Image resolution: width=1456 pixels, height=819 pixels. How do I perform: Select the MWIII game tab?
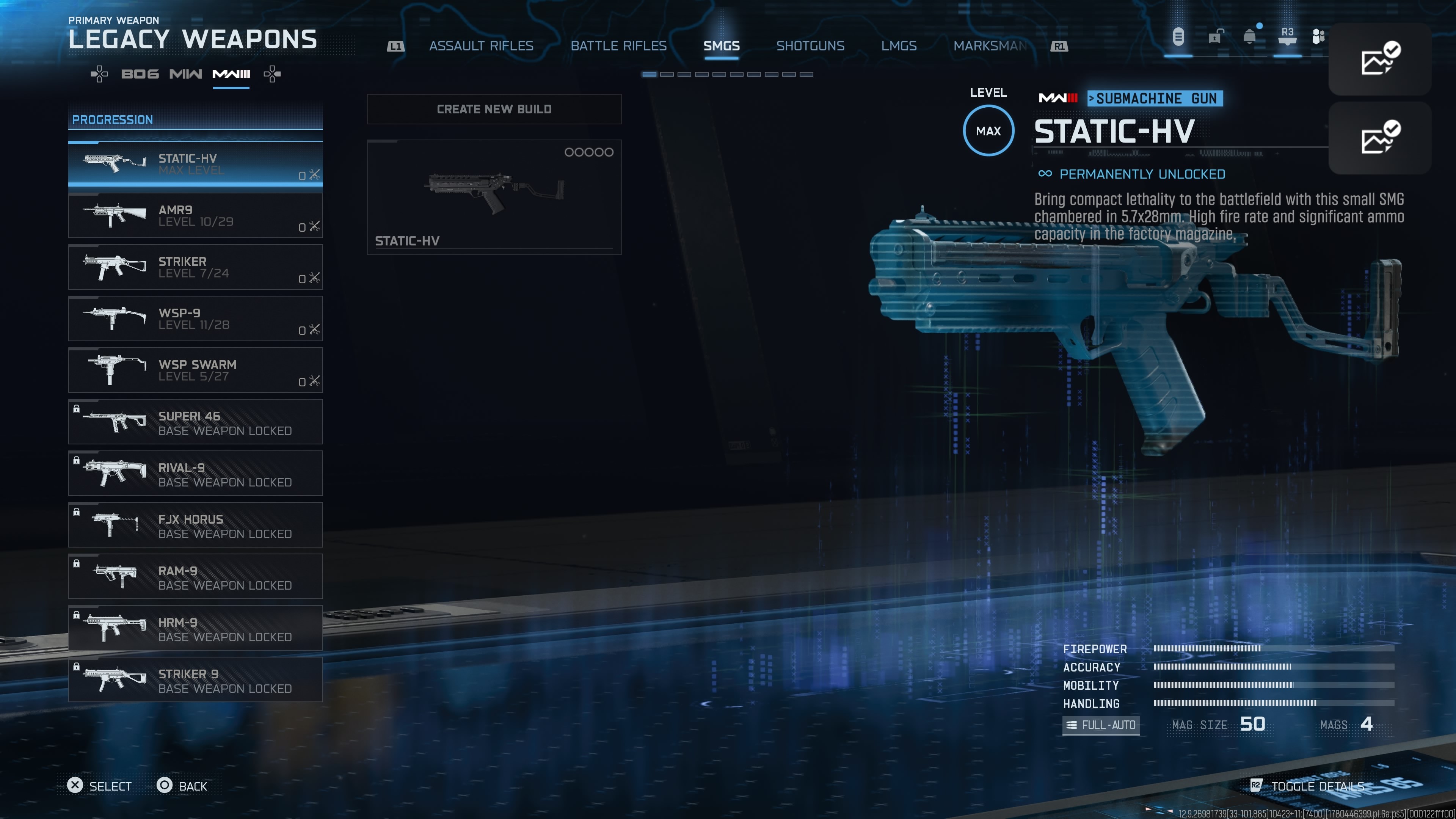[231, 74]
